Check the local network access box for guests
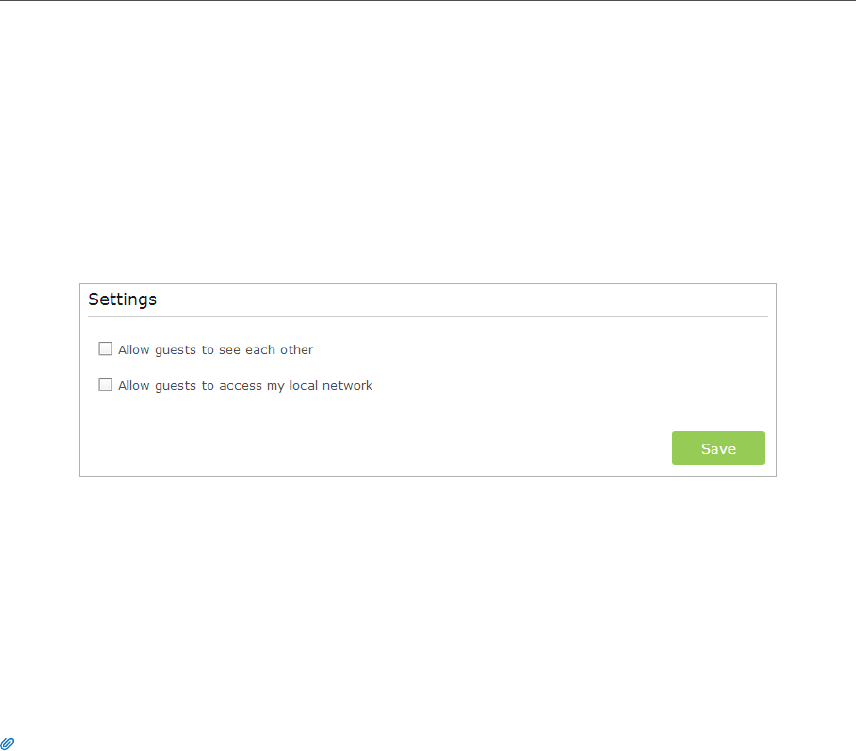856x751 pixels. coord(105,385)
